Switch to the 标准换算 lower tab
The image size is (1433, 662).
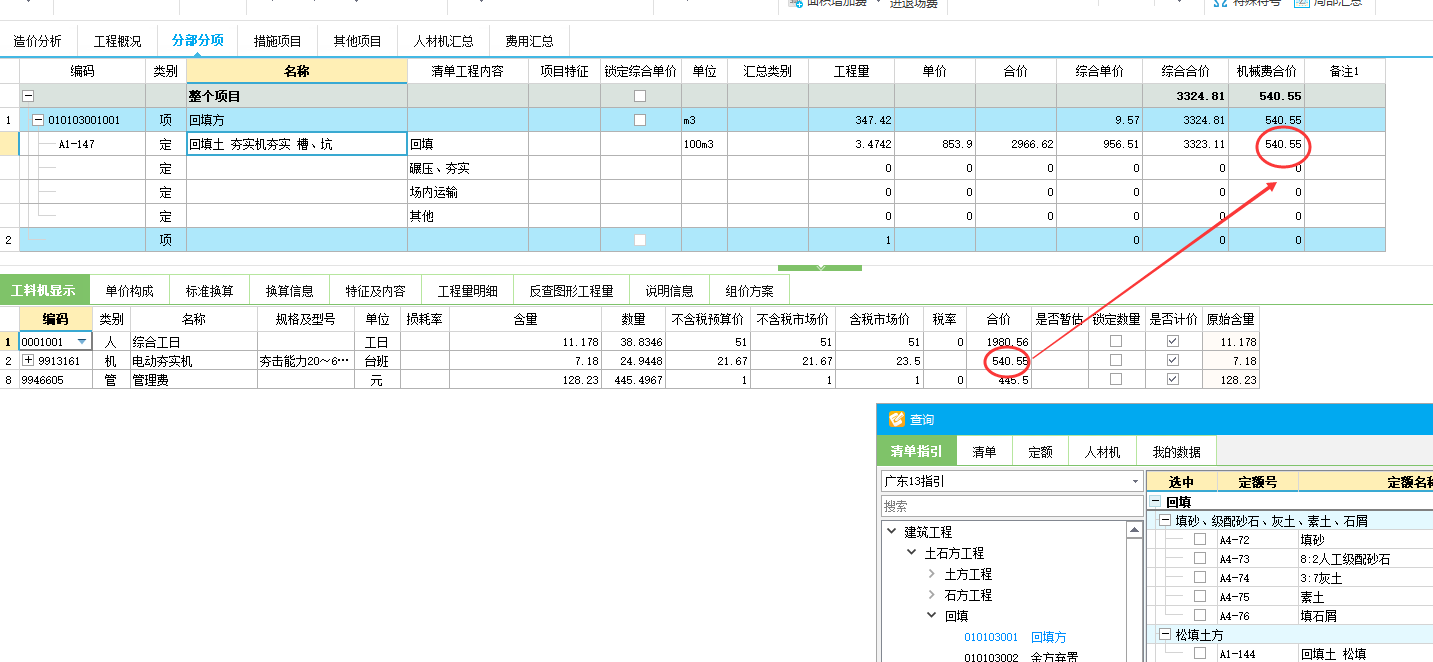pos(210,291)
